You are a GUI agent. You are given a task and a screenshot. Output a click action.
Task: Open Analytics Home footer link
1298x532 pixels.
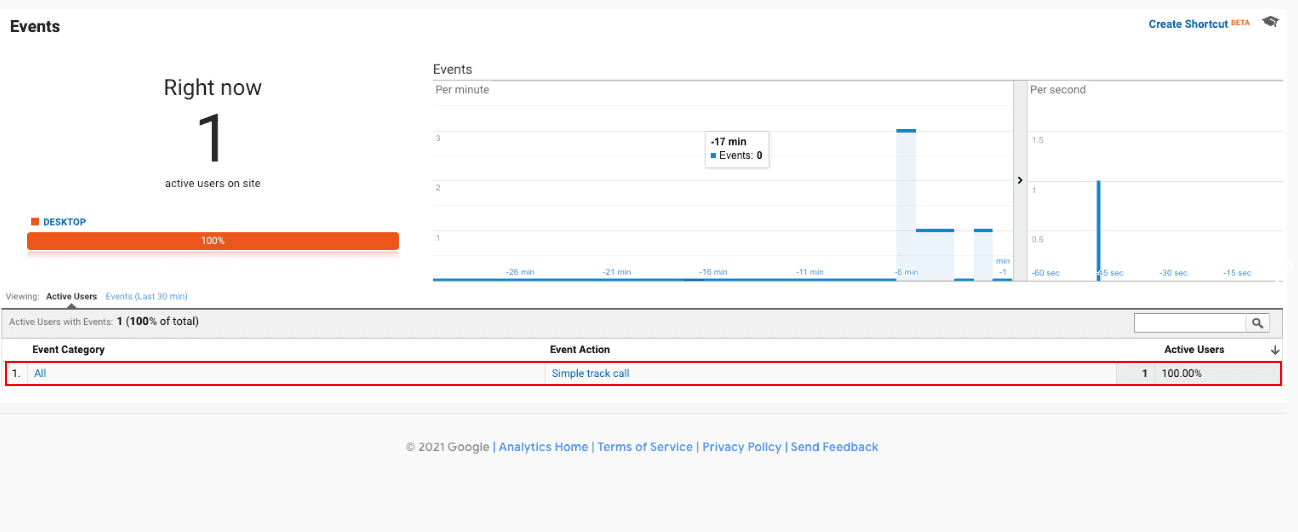tap(543, 447)
